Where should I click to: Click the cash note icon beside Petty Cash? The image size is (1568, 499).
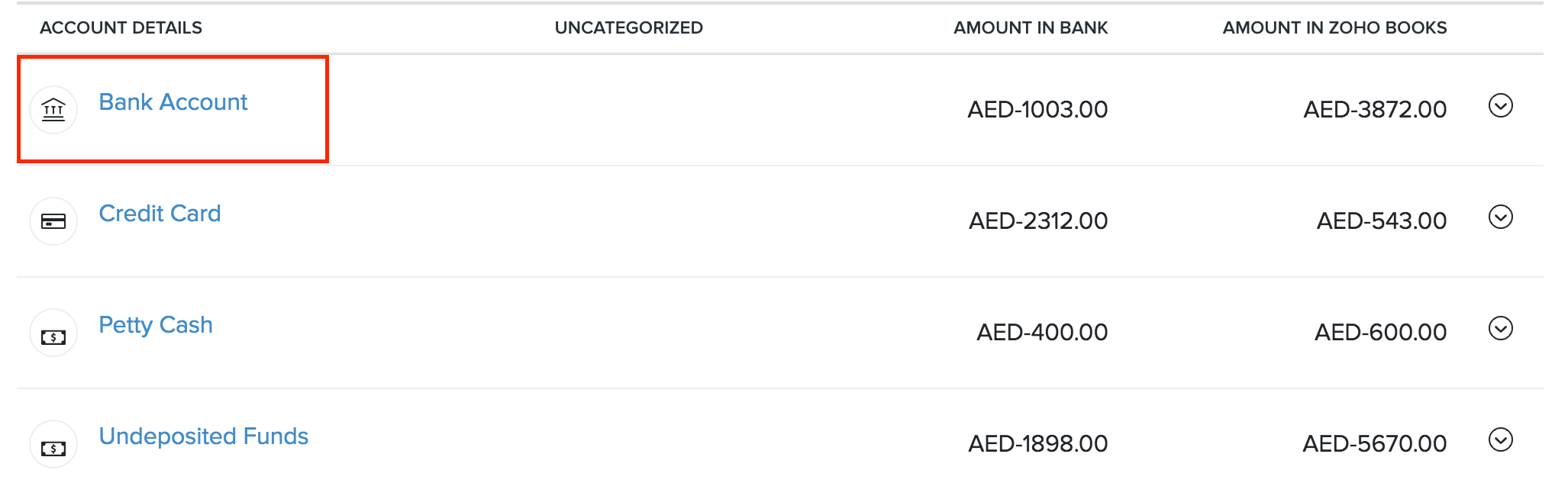pyautogui.click(x=52, y=332)
